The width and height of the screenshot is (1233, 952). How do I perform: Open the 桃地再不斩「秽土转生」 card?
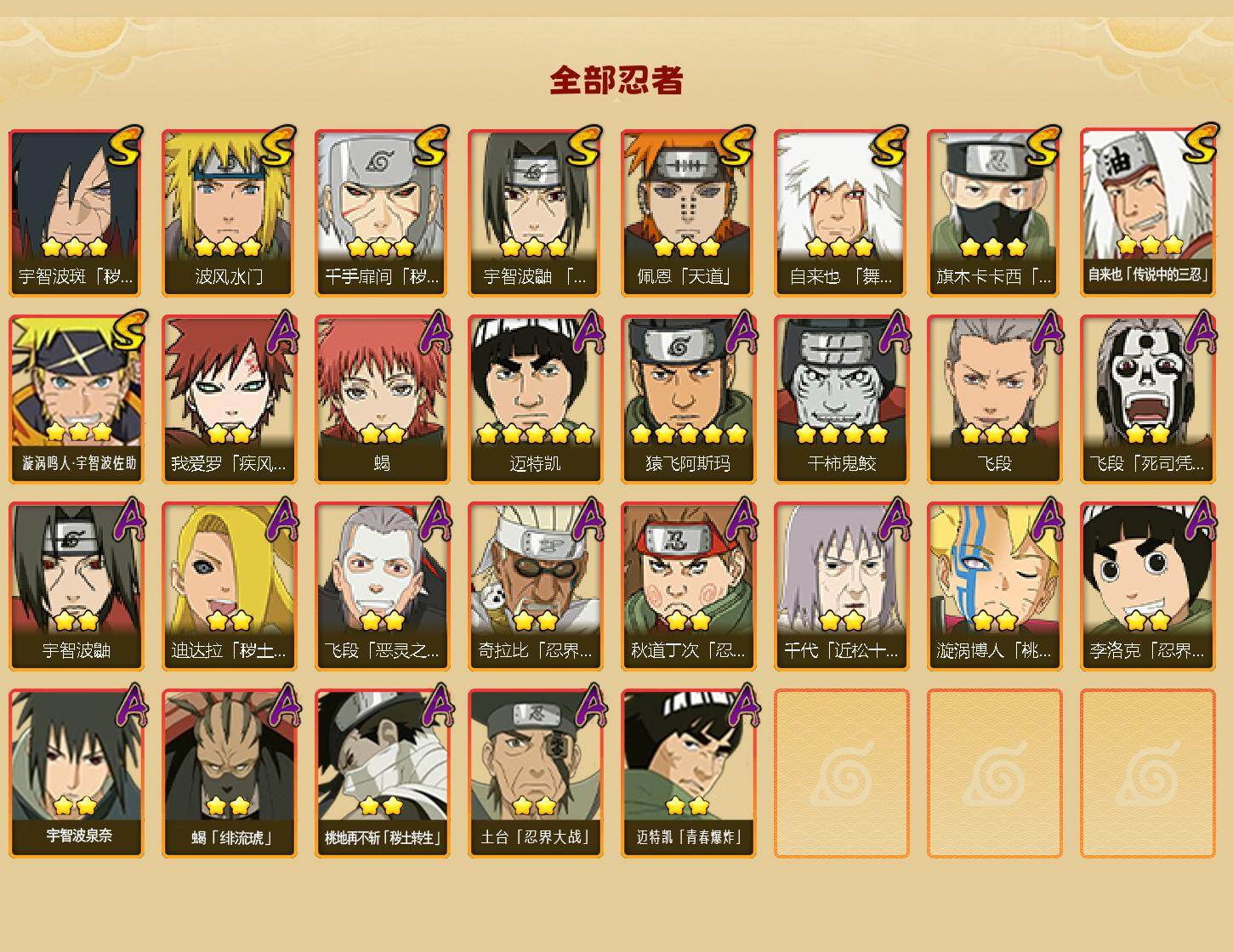[382, 773]
